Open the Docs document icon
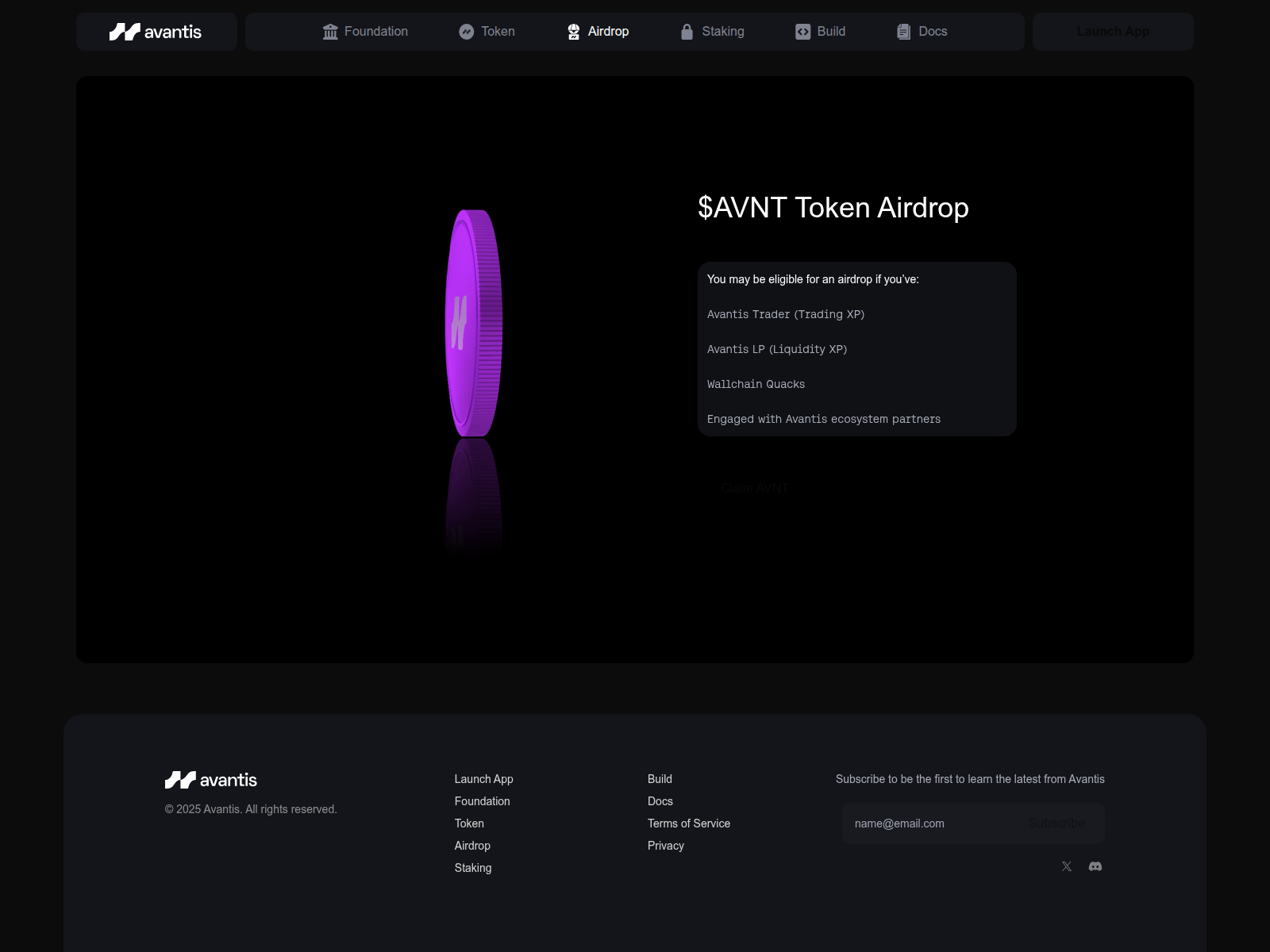Image resolution: width=1270 pixels, height=952 pixels. (x=902, y=32)
